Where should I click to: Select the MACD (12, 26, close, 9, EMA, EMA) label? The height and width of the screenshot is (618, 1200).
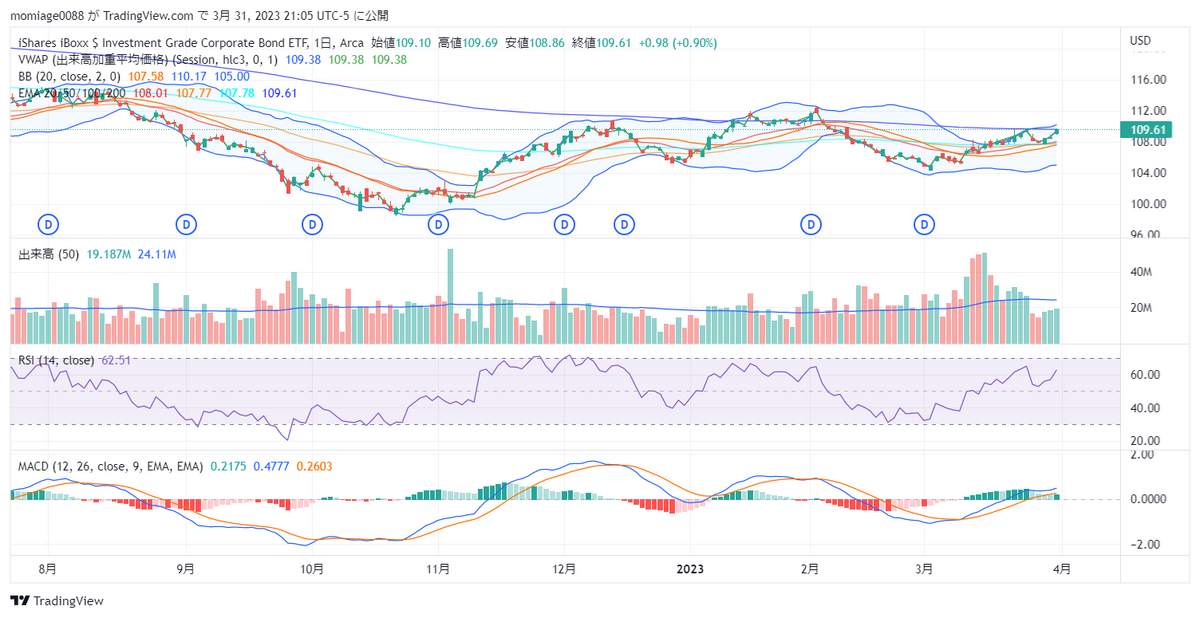pos(111,466)
